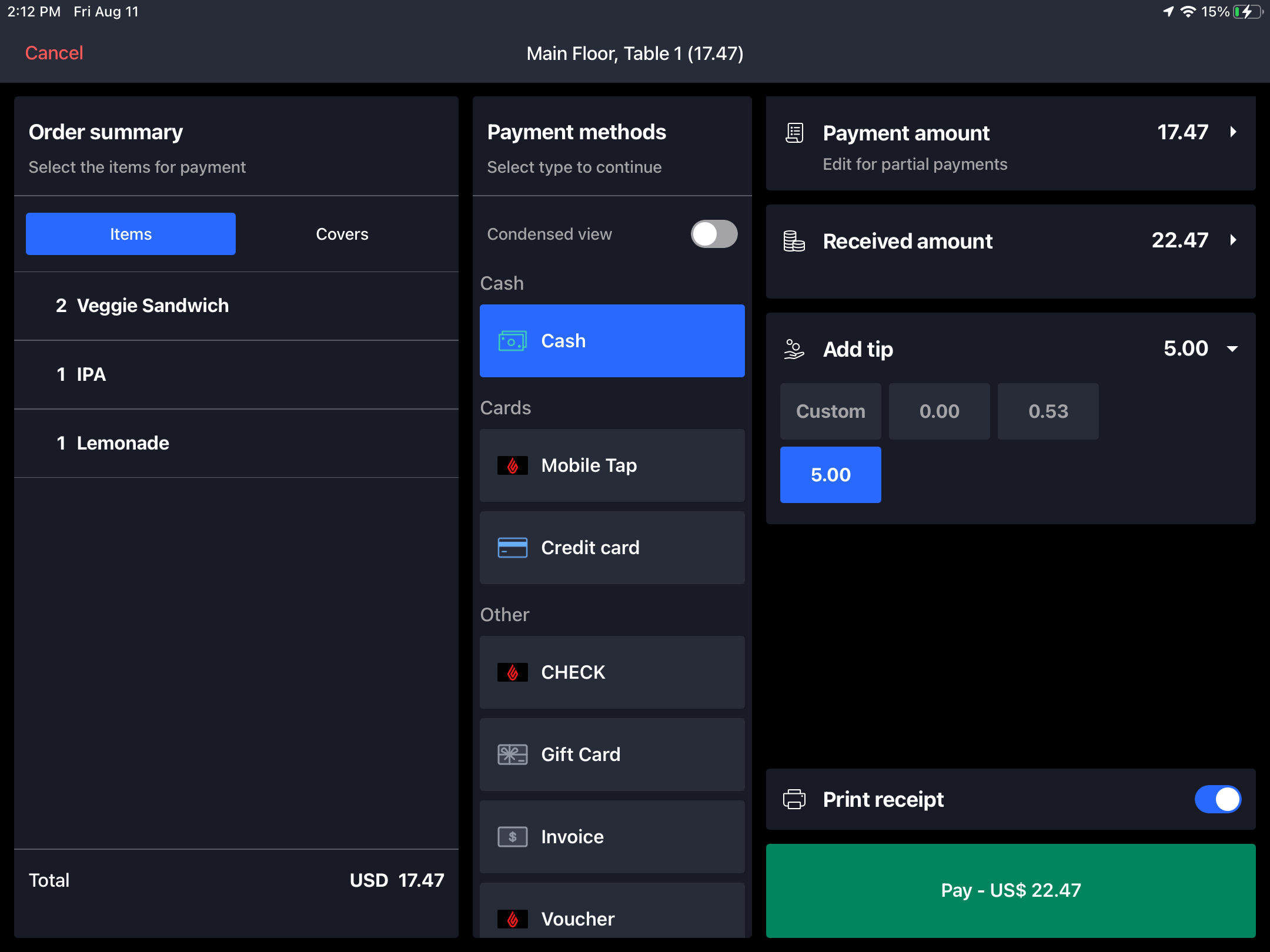Select the Veggie Sandwich order line
Image resolution: width=1270 pixels, height=952 pixels.
tap(235, 306)
